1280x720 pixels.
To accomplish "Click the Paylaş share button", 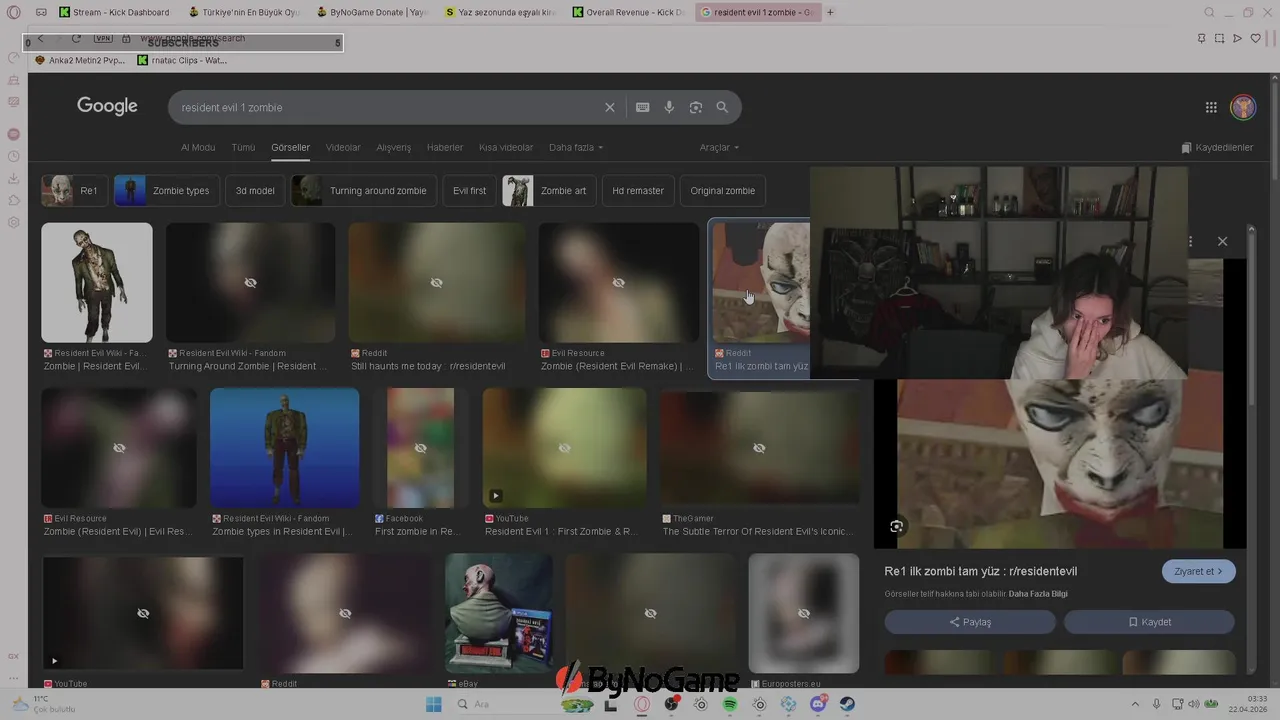I will [970, 622].
